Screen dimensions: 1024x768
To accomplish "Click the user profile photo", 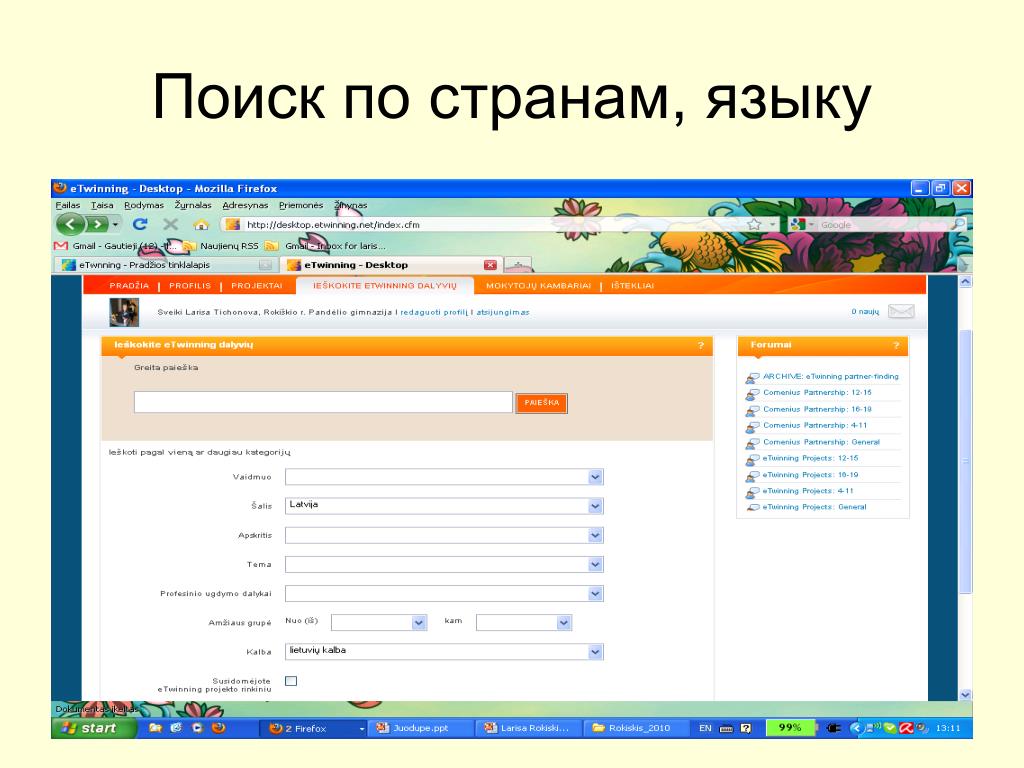I will coord(124,312).
